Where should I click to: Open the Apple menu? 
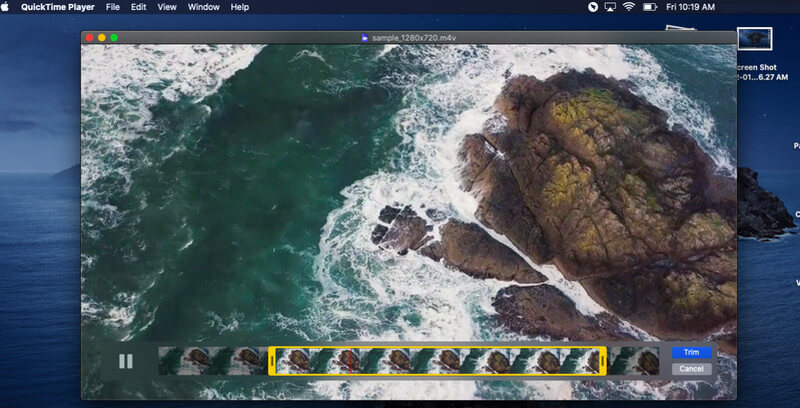pos(6,7)
